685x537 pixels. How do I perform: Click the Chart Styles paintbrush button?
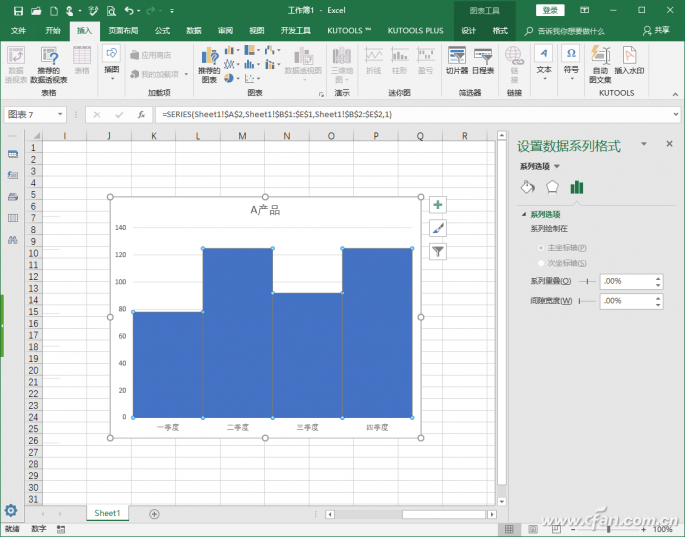pyautogui.click(x=437, y=228)
